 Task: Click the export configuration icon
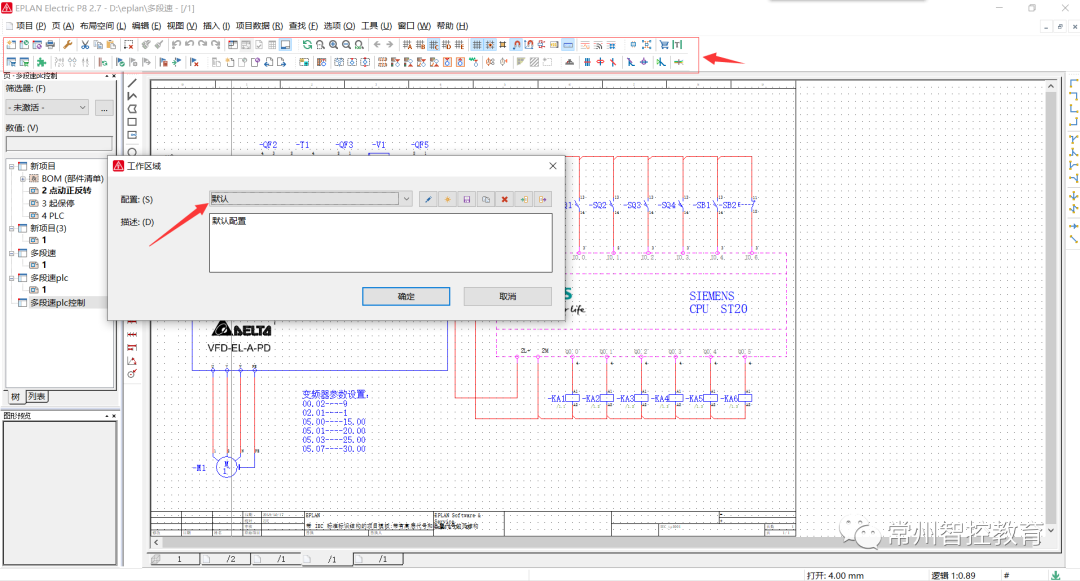pos(542,199)
